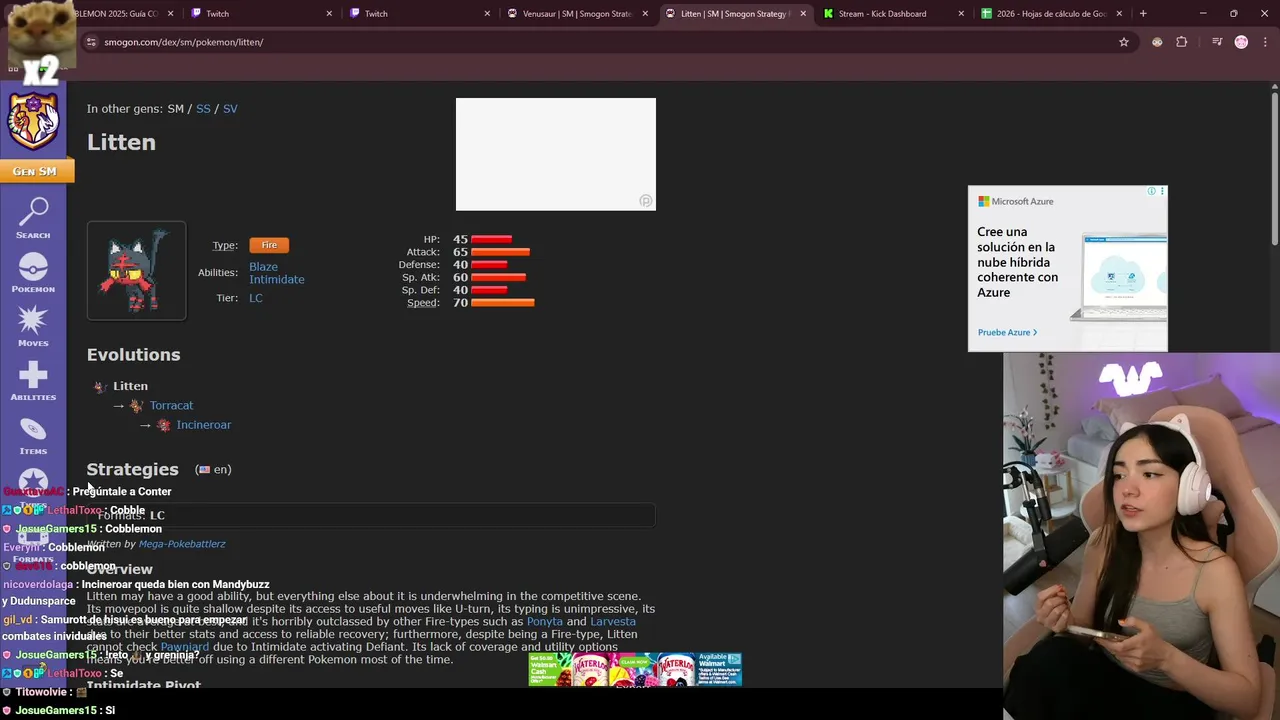Click the Litten pixel sprite image
1280x720 pixels.
coord(136,270)
